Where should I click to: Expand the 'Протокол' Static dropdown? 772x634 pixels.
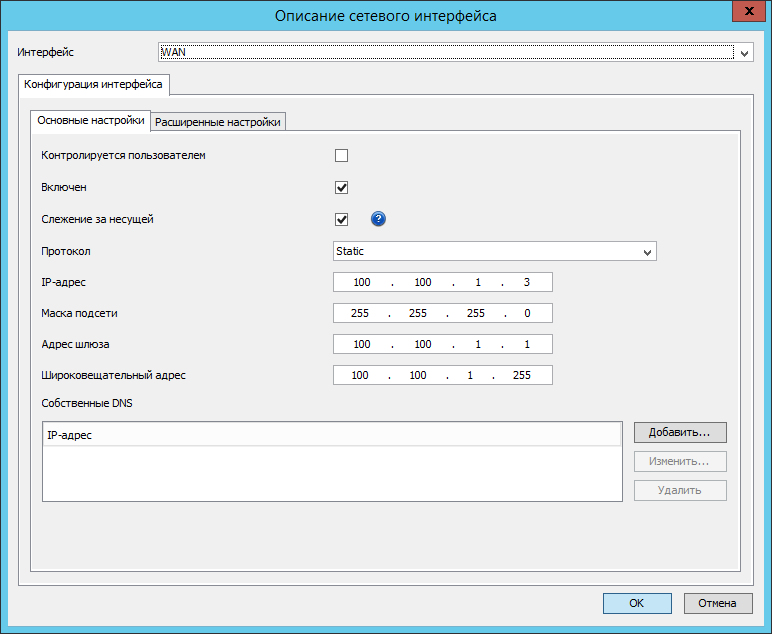(x=647, y=251)
